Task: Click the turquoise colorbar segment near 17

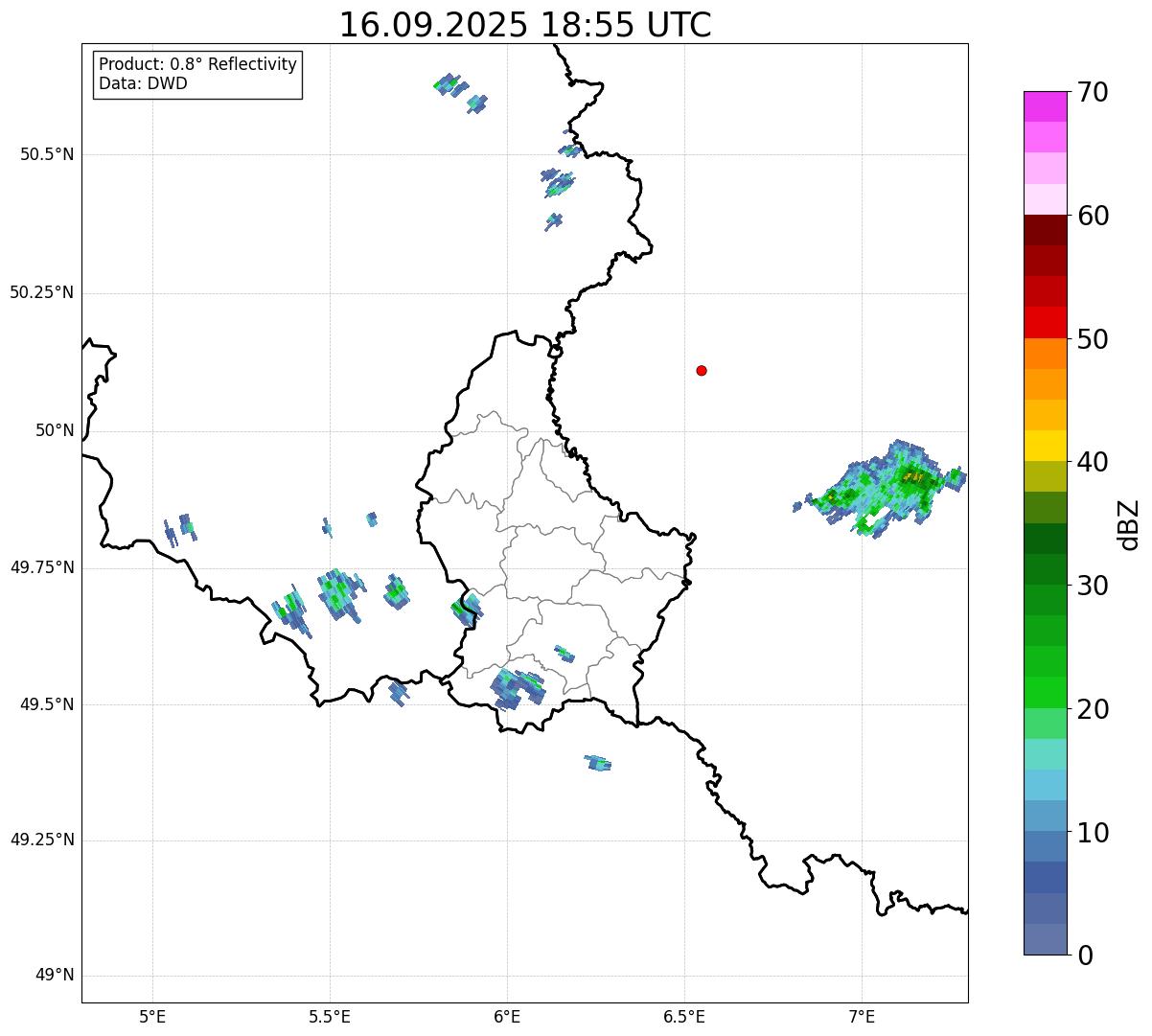Action: click(x=1045, y=754)
